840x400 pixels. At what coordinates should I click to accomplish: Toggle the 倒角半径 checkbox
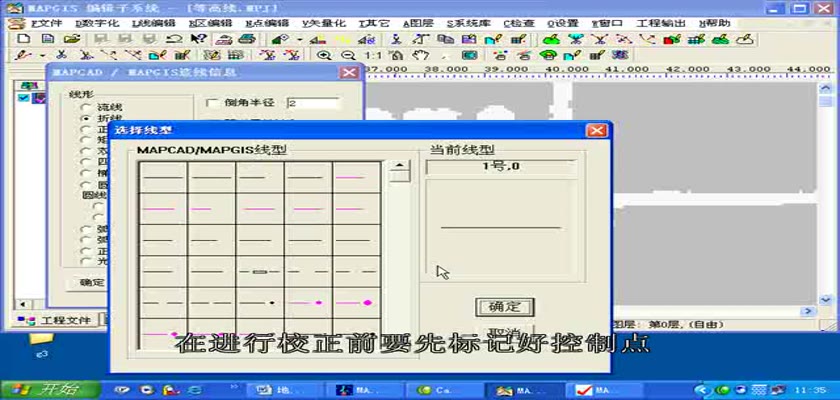[213, 103]
